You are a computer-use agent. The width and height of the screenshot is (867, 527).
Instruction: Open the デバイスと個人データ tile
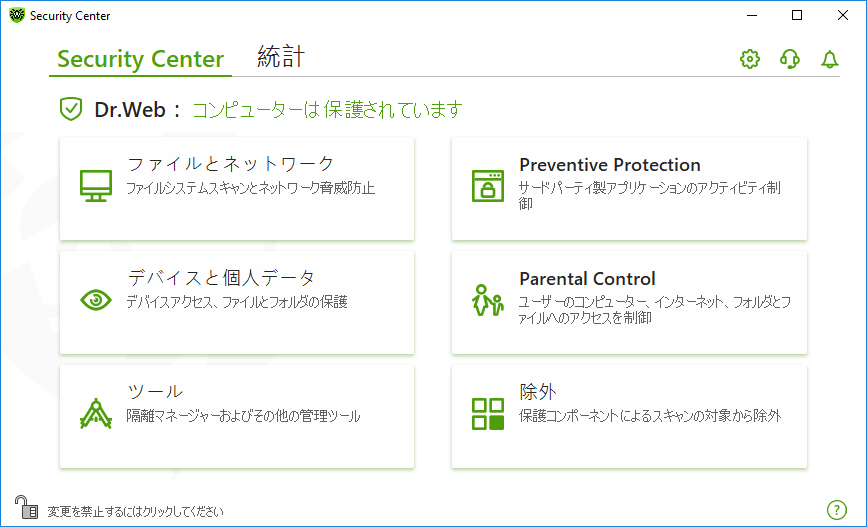tap(237, 302)
